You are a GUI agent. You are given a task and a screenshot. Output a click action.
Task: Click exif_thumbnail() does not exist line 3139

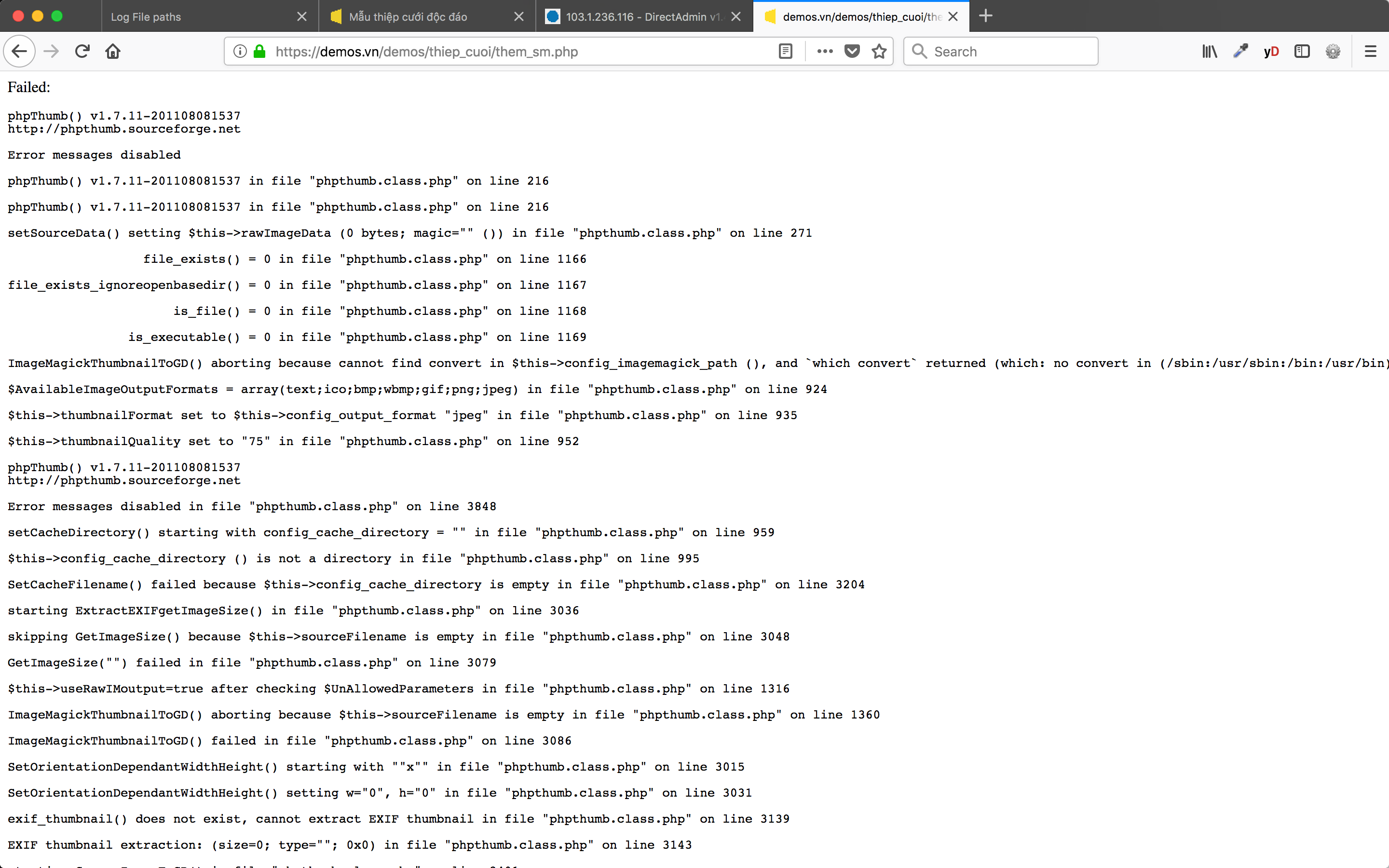click(x=398, y=819)
